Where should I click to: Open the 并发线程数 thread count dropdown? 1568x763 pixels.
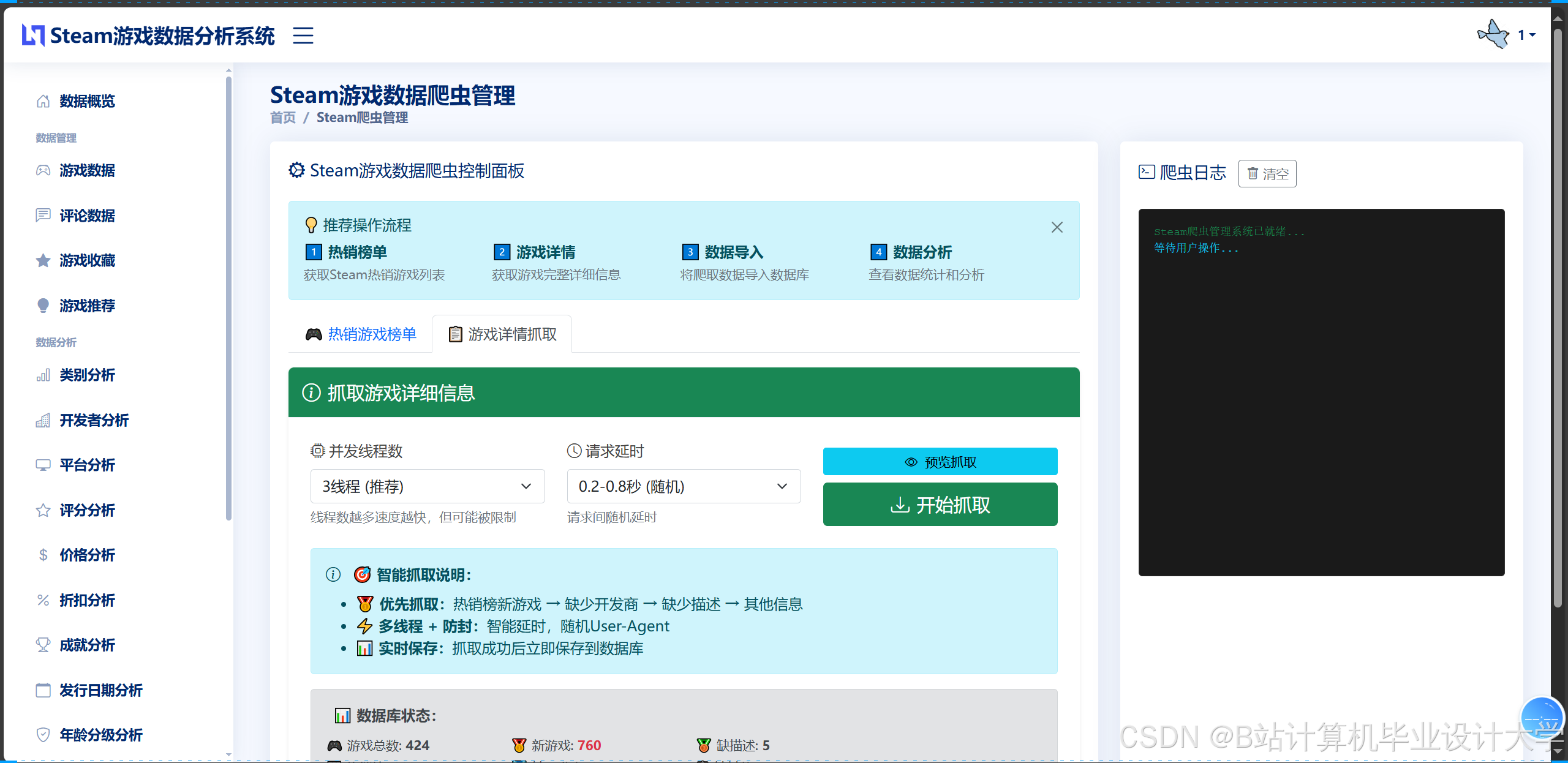coord(427,486)
